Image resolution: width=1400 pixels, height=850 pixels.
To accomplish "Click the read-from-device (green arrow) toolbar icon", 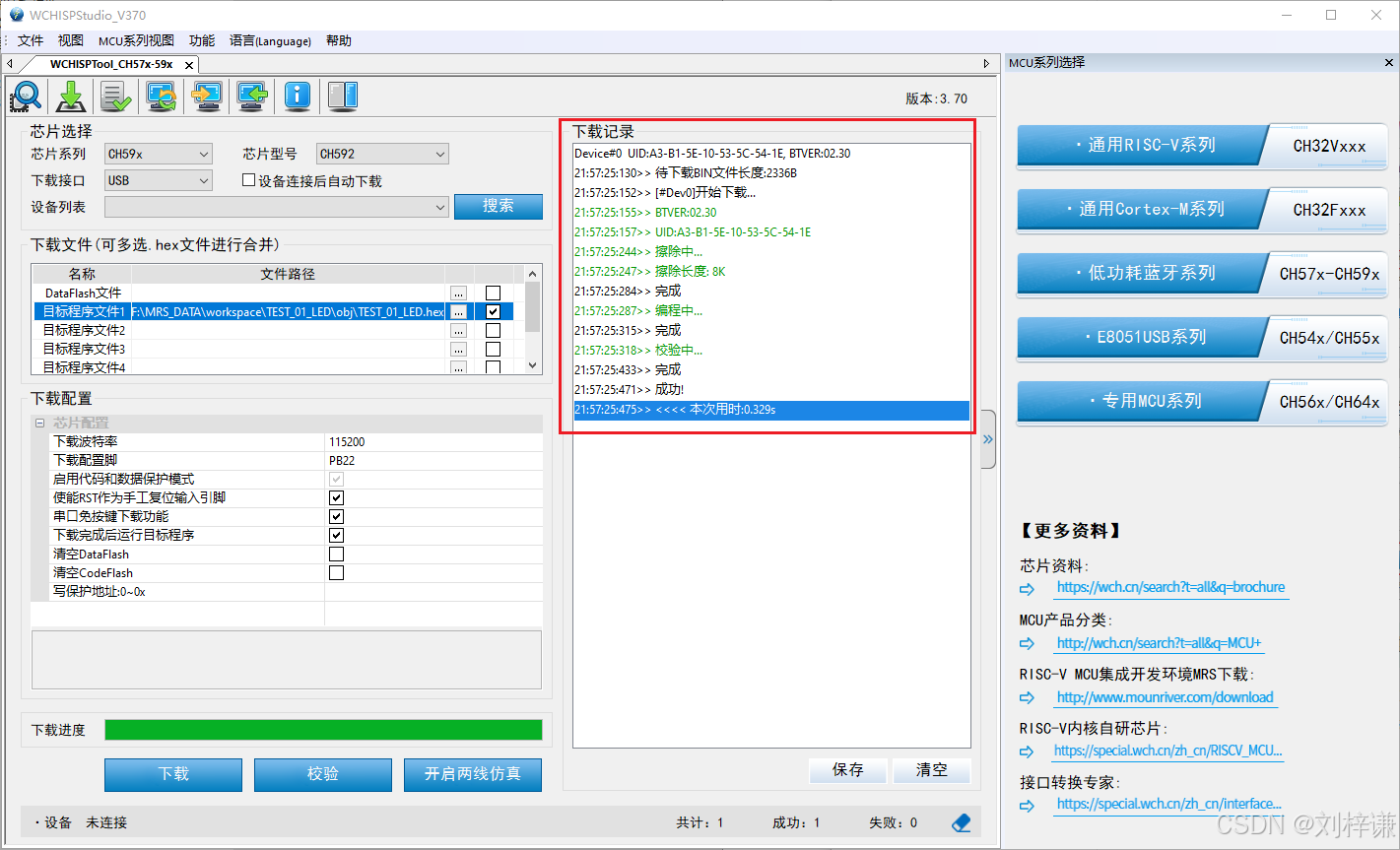I will [251, 96].
